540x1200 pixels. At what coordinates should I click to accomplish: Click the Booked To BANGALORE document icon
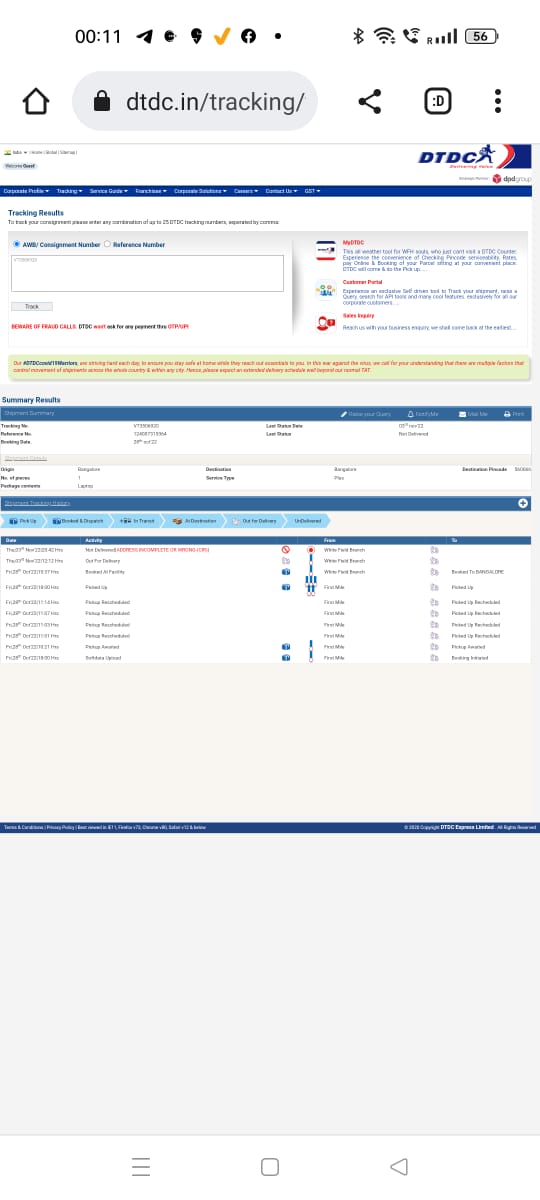pyautogui.click(x=435, y=571)
